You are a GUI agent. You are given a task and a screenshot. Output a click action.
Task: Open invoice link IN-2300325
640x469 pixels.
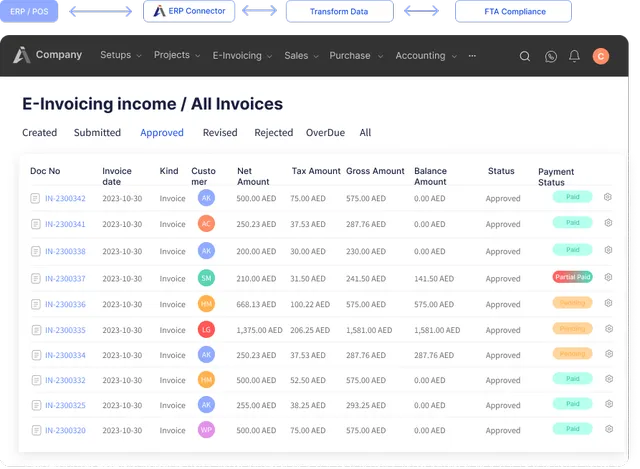(65, 405)
